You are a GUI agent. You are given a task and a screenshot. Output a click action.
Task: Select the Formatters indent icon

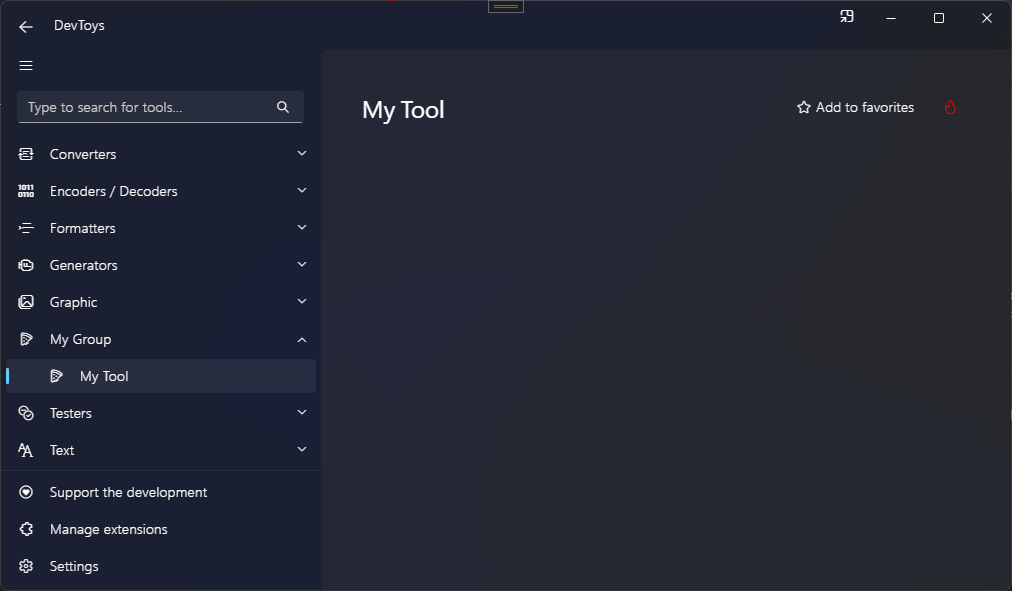pyautogui.click(x=26, y=228)
